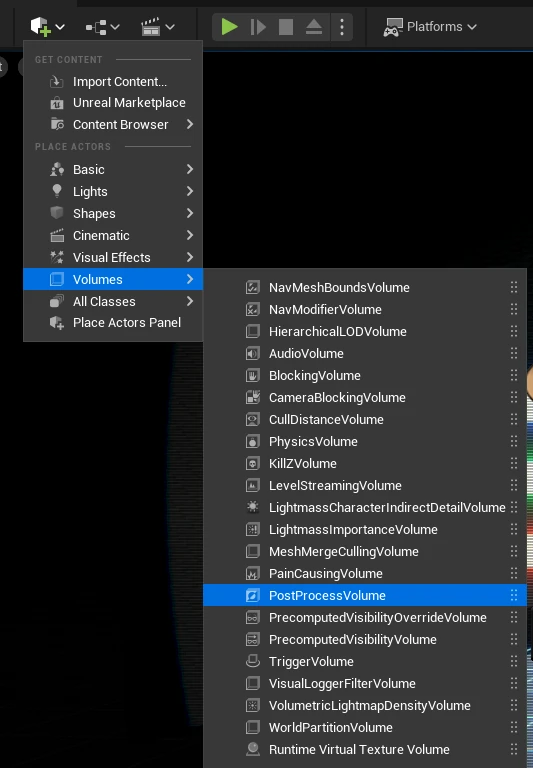The width and height of the screenshot is (533, 768).
Task: Expand the All Classes submenu
Action: pos(113,301)
